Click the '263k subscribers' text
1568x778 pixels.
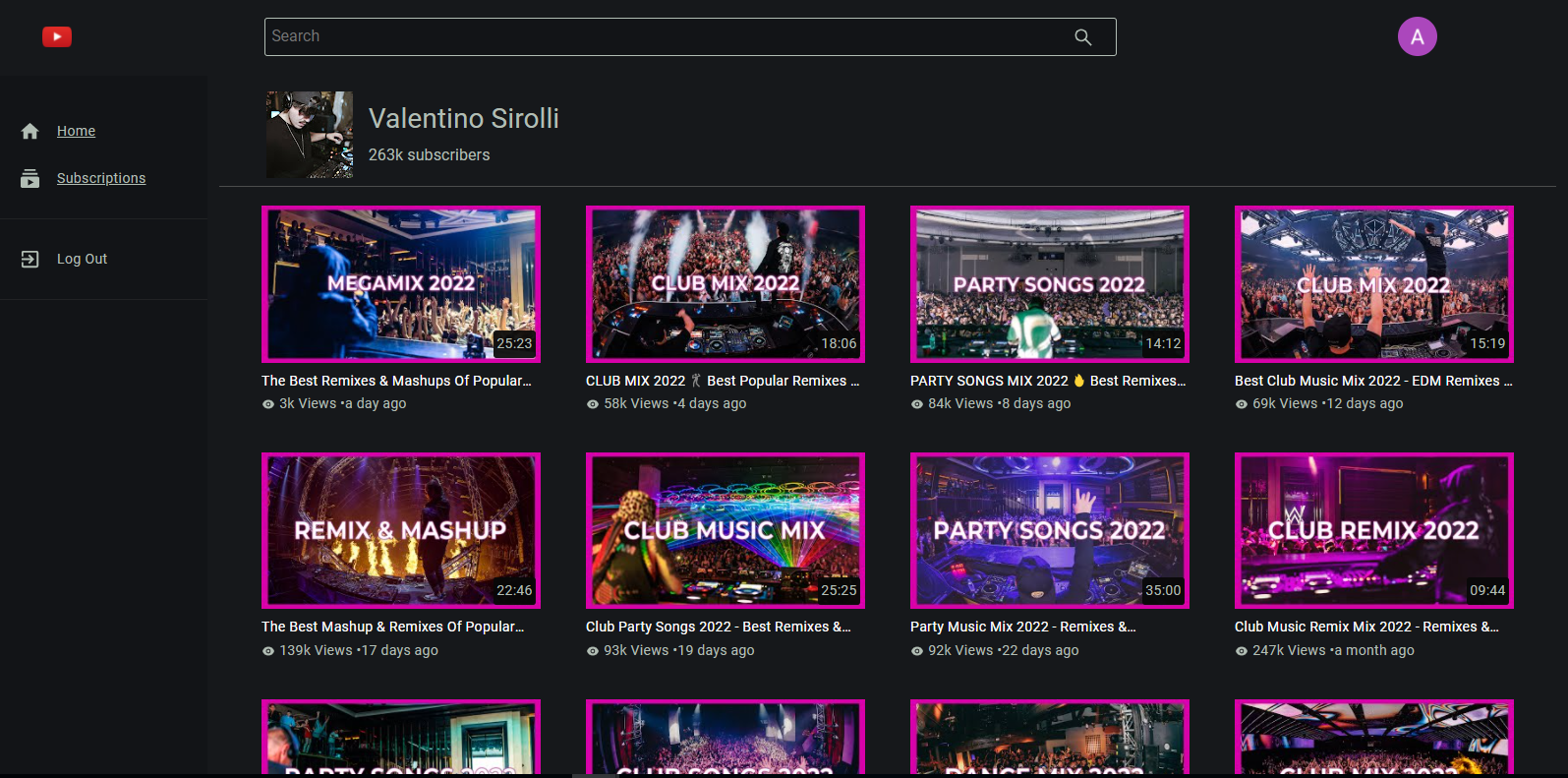tap(429, 154)
